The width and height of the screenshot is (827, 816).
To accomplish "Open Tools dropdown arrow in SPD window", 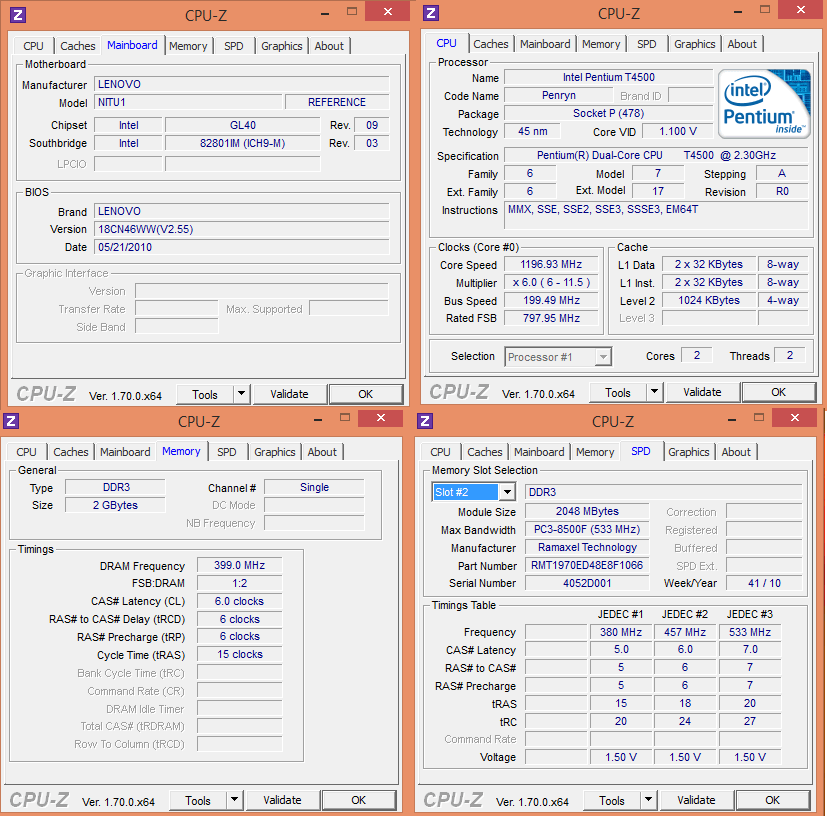I will point(648,800).
